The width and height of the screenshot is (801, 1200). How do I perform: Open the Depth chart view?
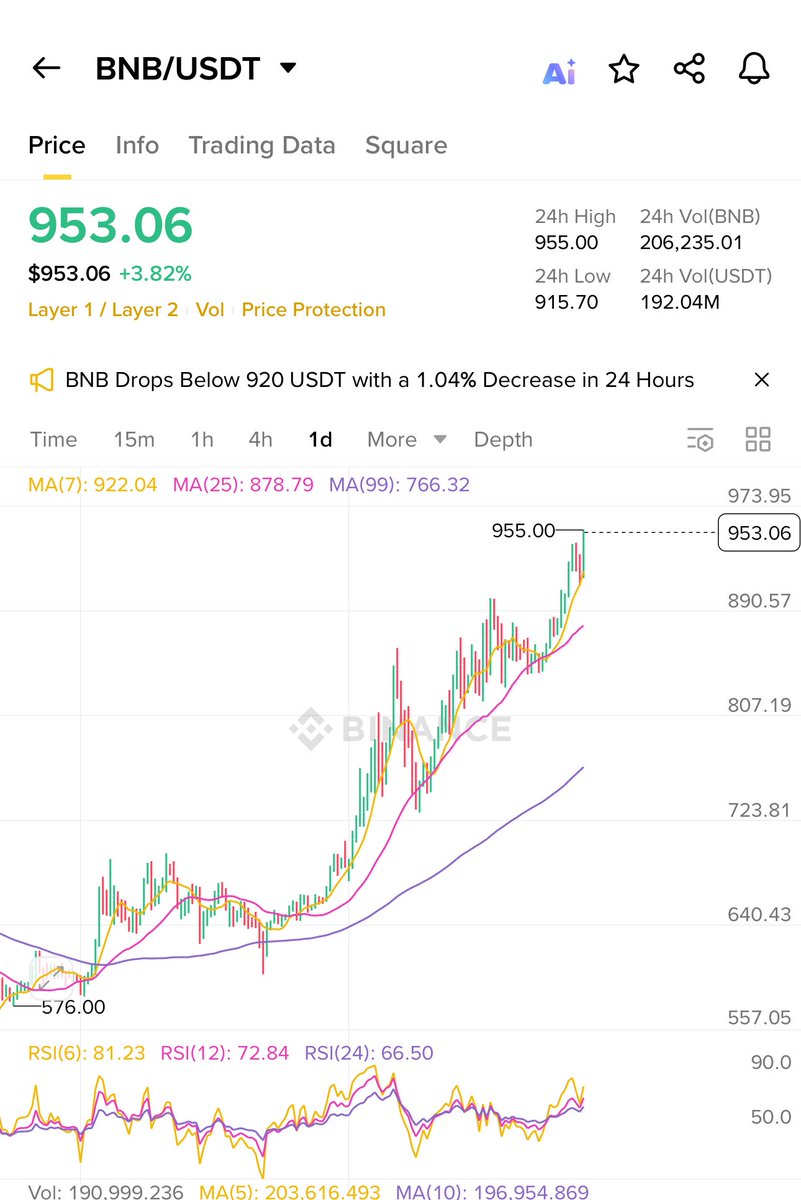pyautogui.click(x=503, y=440)
